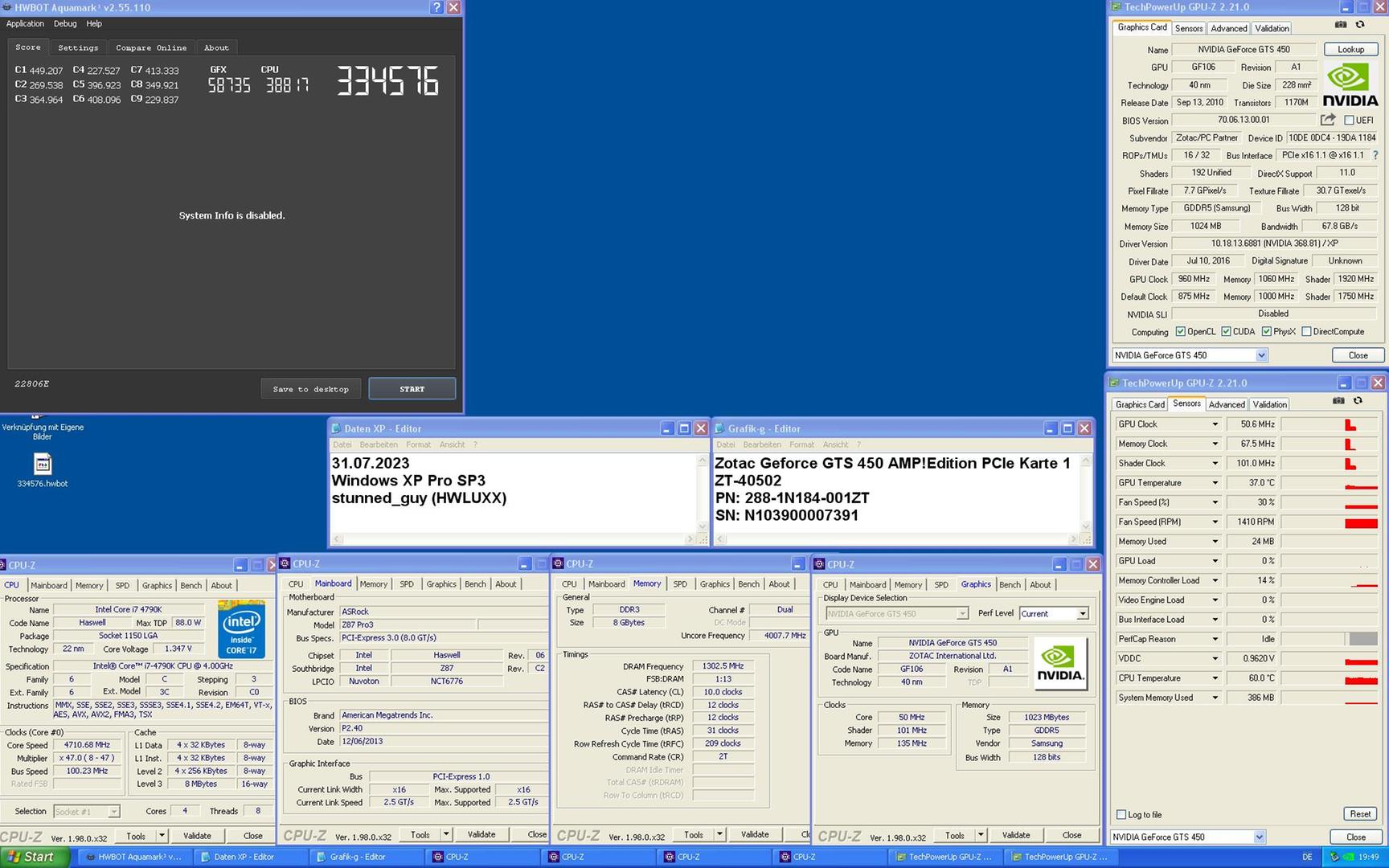This screenshot has width=1389, height=868.
Task: Open the SPD tab in CPU-Z Memory window
Action: (680, 584)
